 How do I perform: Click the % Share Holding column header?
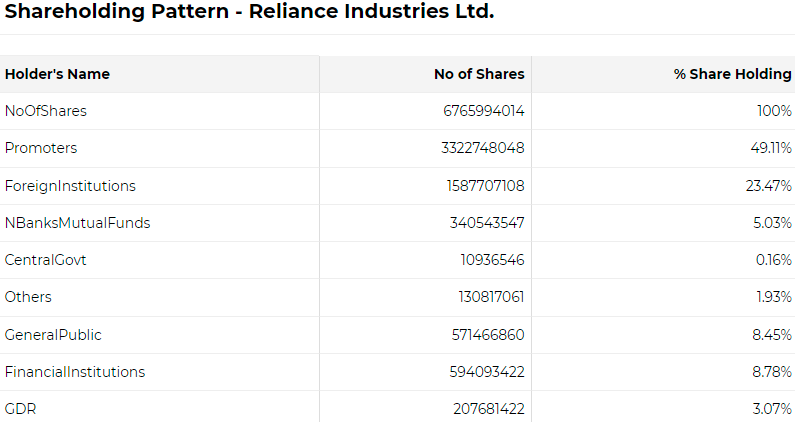[x=733, y=74]
